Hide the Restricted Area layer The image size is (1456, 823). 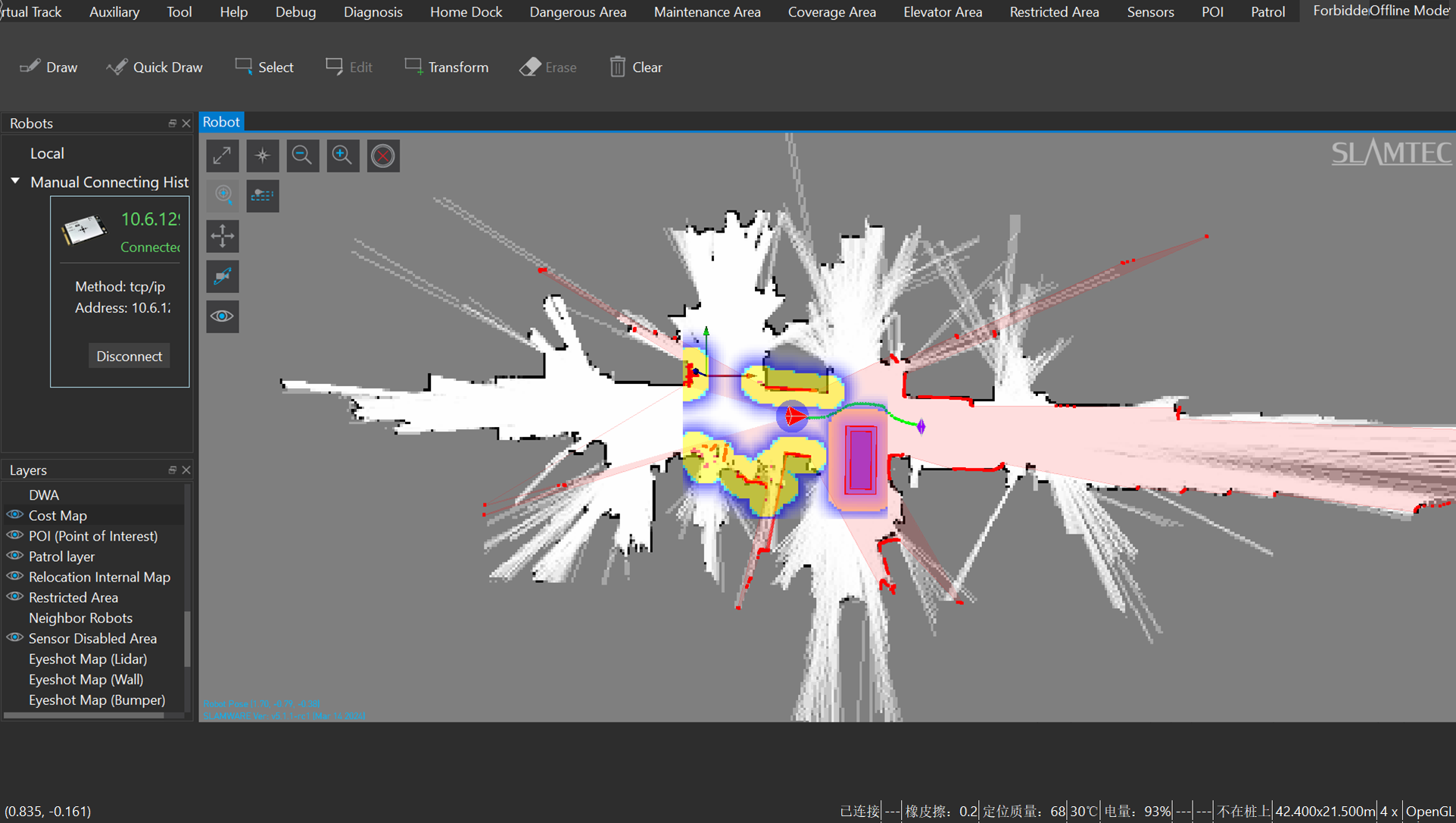coord(14,597)
